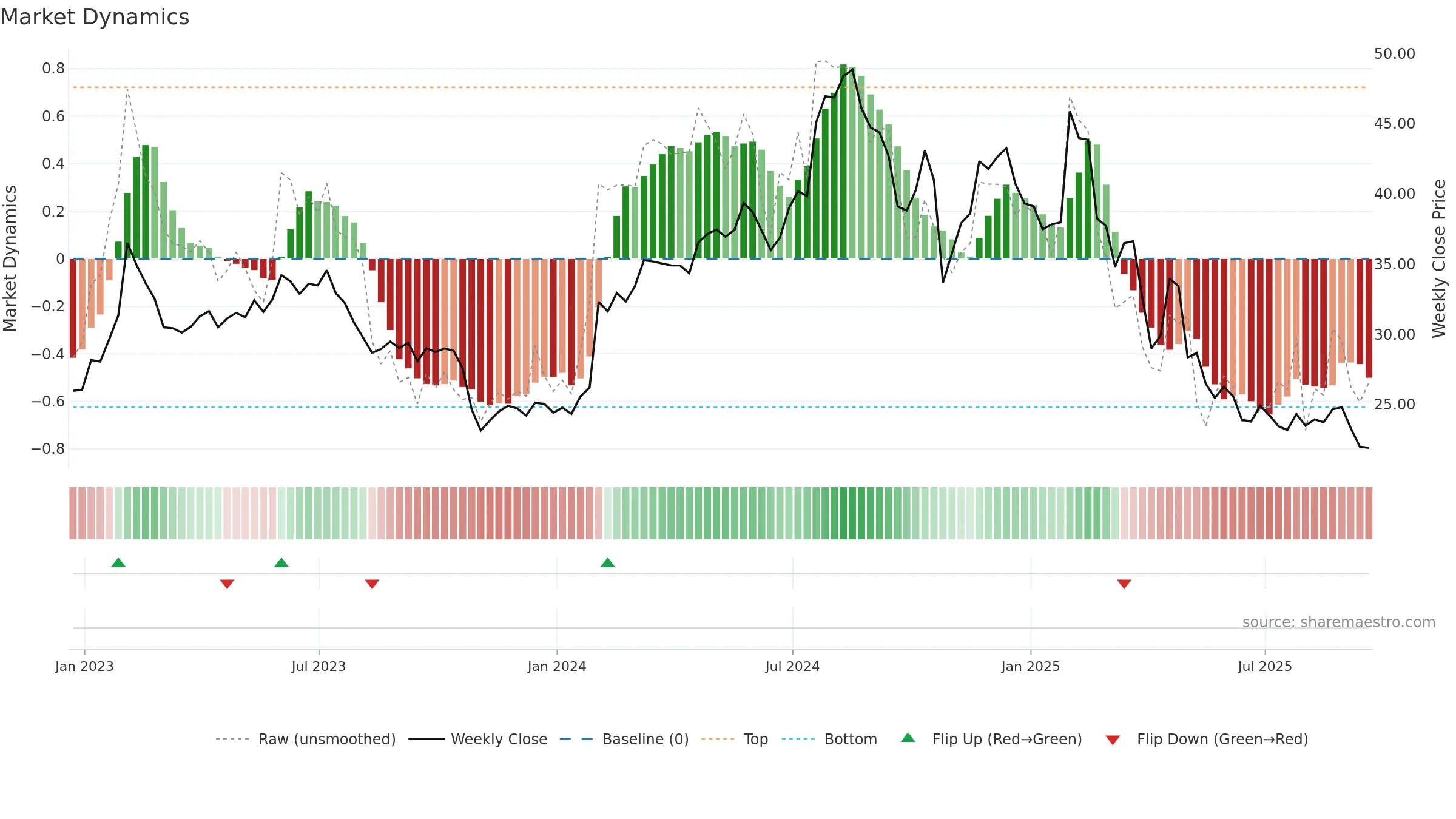
Task: Click the 45.00 price-axis label
Action: coord(1395,124)
